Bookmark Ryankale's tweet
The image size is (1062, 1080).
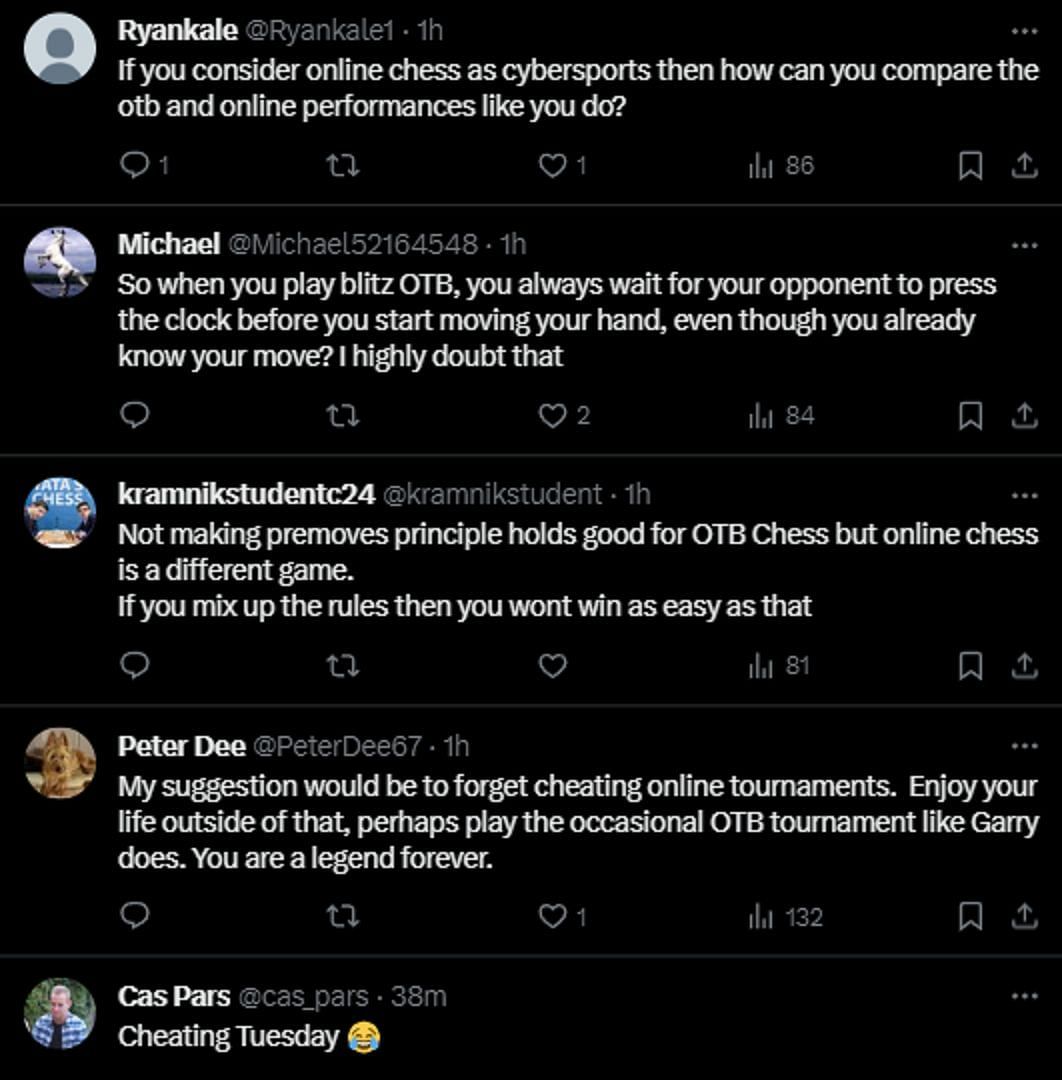pos(969,165)
